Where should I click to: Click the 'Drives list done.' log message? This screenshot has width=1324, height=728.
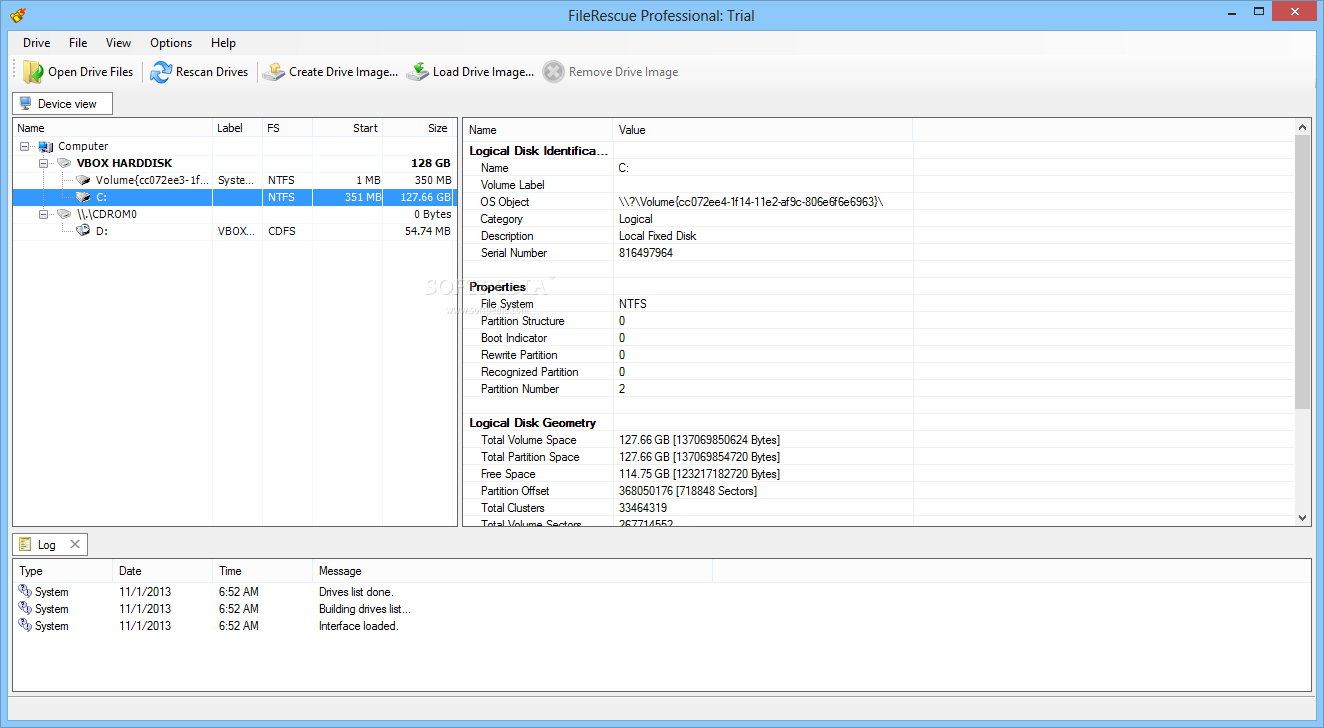click(x=356, y=592)
